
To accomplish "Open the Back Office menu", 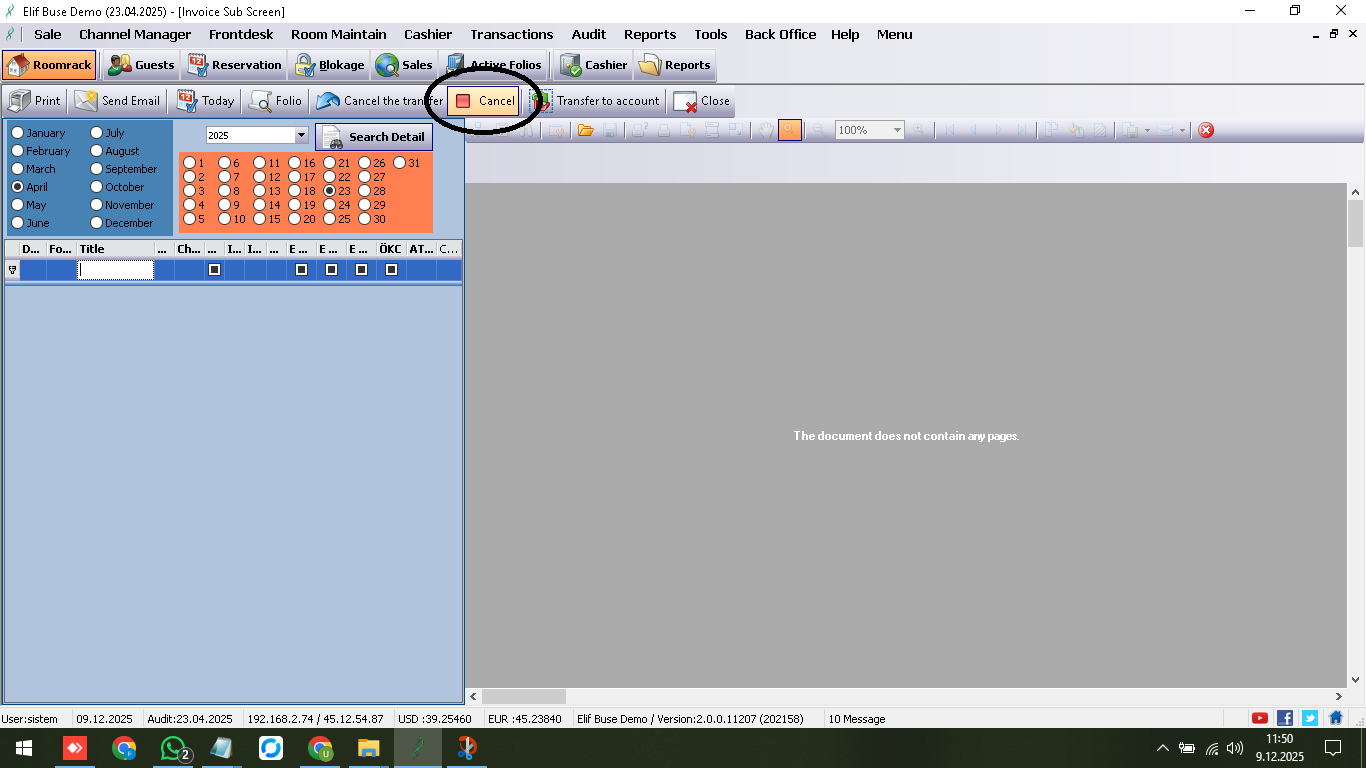I will [780, 34].
